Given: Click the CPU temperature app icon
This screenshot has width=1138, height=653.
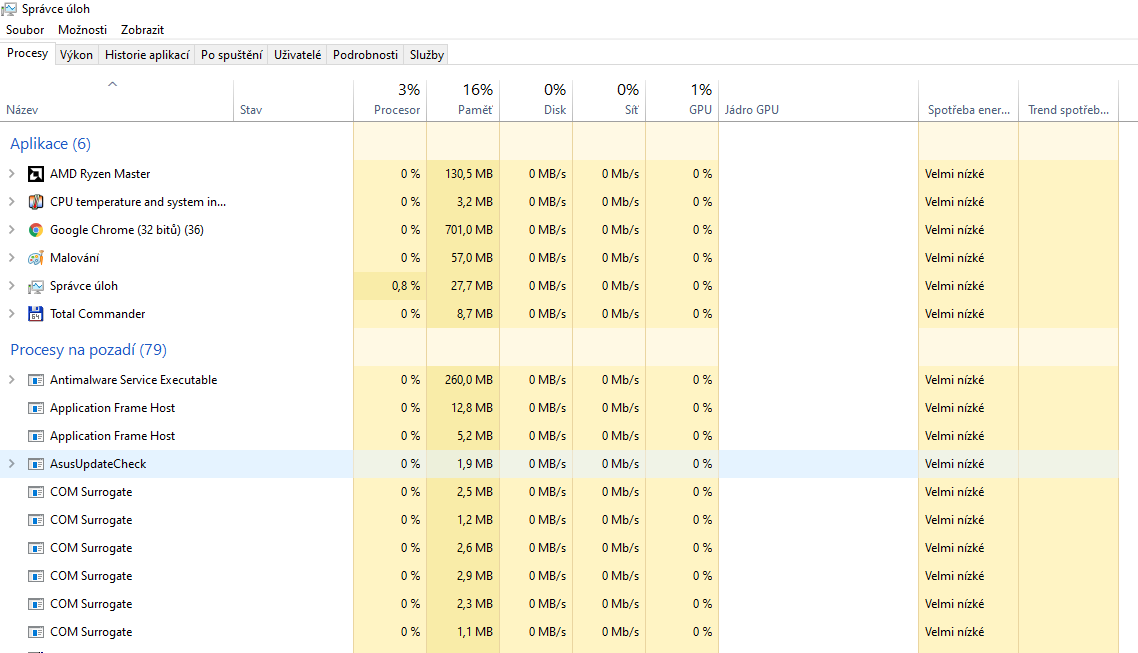Looking at the screenshot, I should pyautogui.click(x=36, y=202).
